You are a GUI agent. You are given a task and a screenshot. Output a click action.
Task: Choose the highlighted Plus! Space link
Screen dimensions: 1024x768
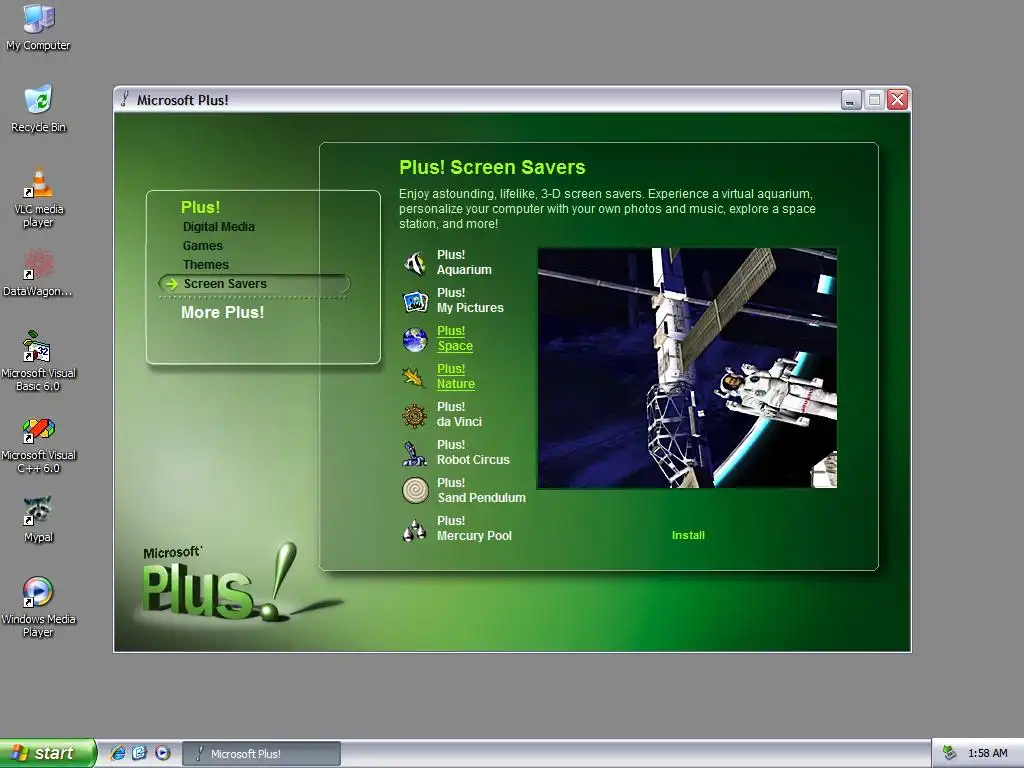[455, 338]
